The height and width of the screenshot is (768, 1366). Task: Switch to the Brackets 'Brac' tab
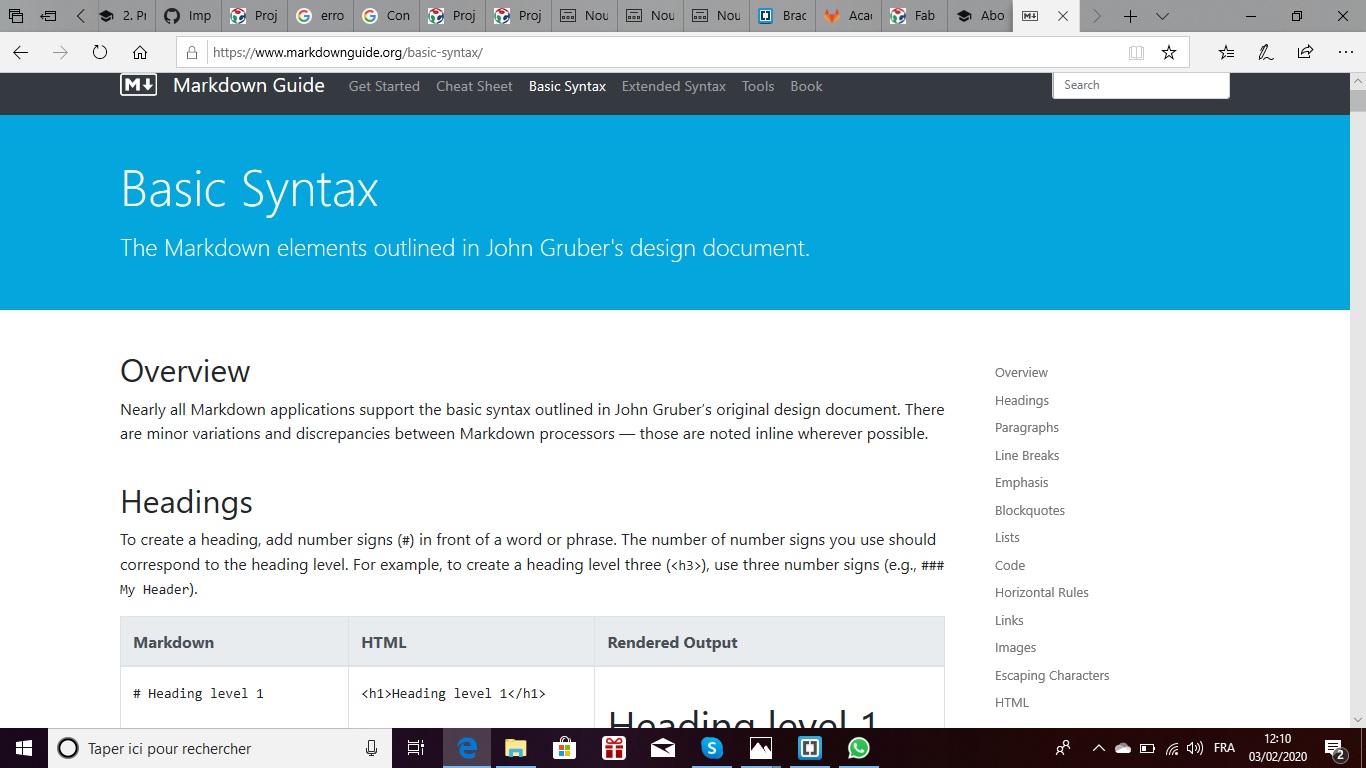click(783, 16)
